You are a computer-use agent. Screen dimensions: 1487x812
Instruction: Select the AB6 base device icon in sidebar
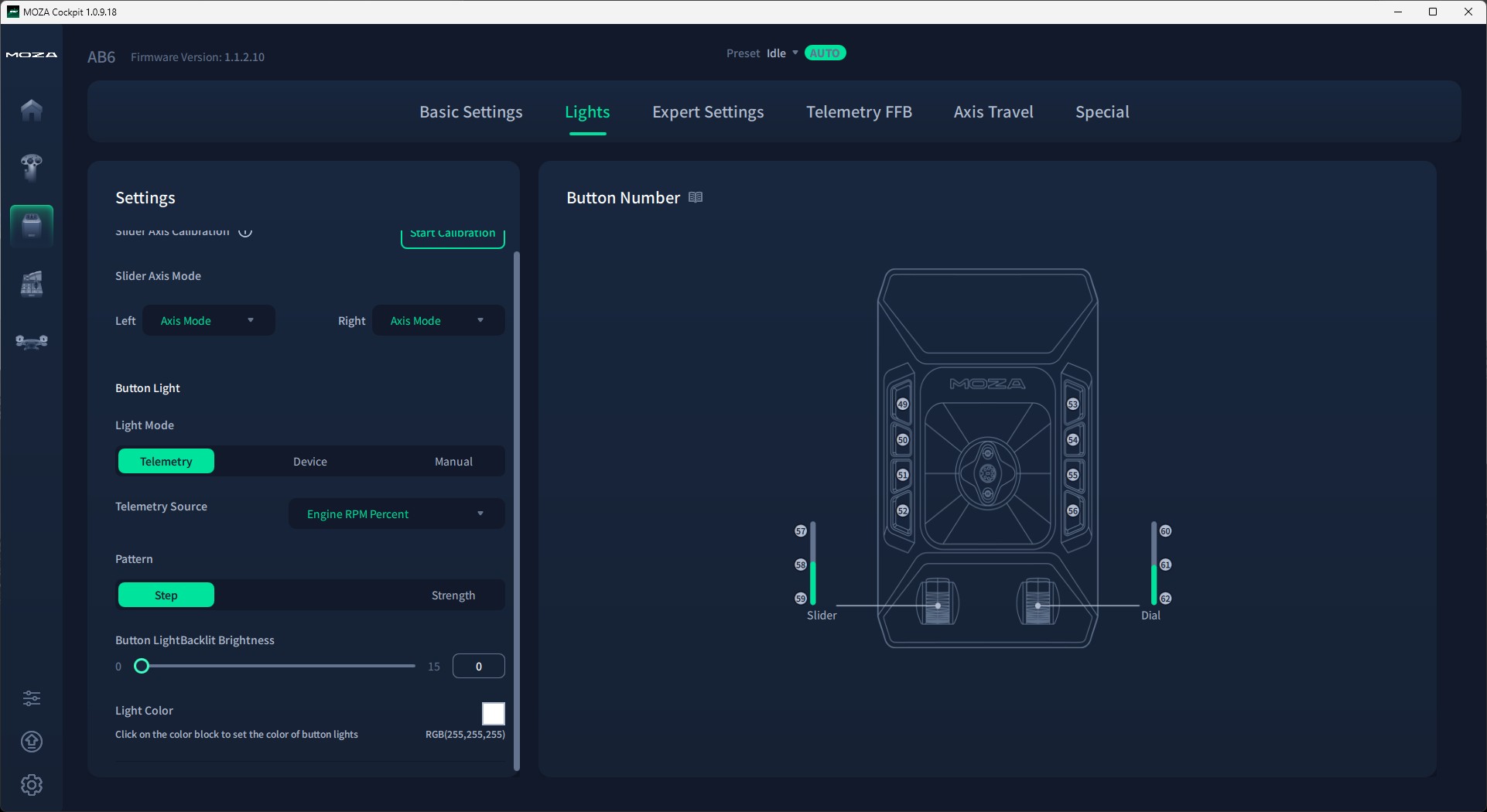click(32, 226)
